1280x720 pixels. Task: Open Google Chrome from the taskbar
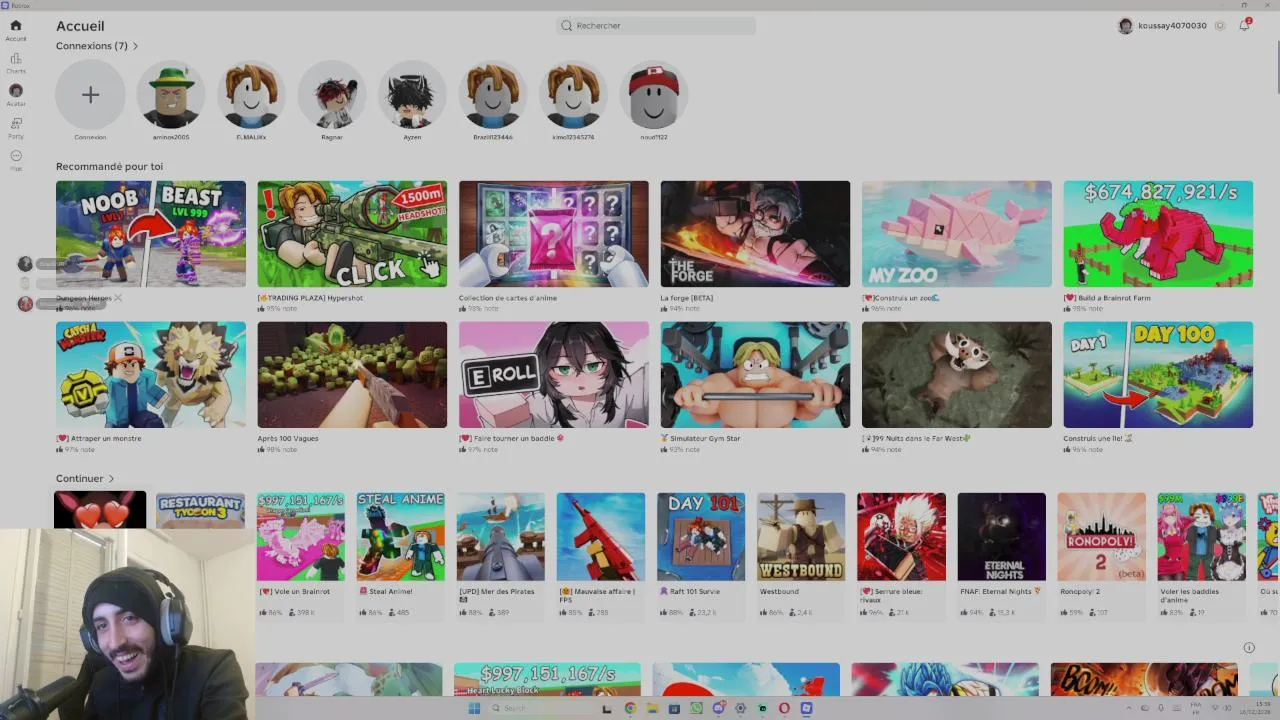tap(630, 708)
